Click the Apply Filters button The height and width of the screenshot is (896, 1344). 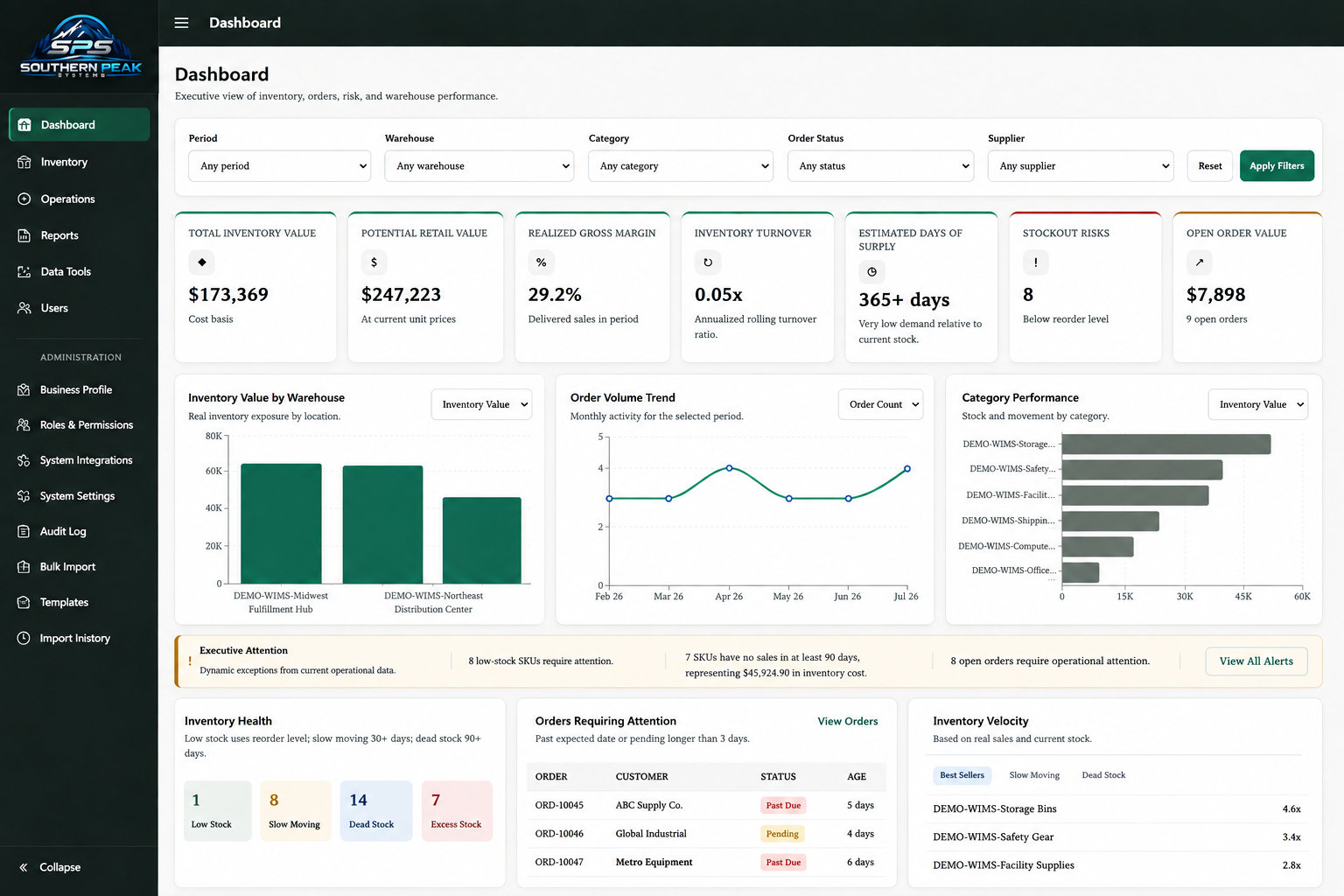(x=1277, y=166)
